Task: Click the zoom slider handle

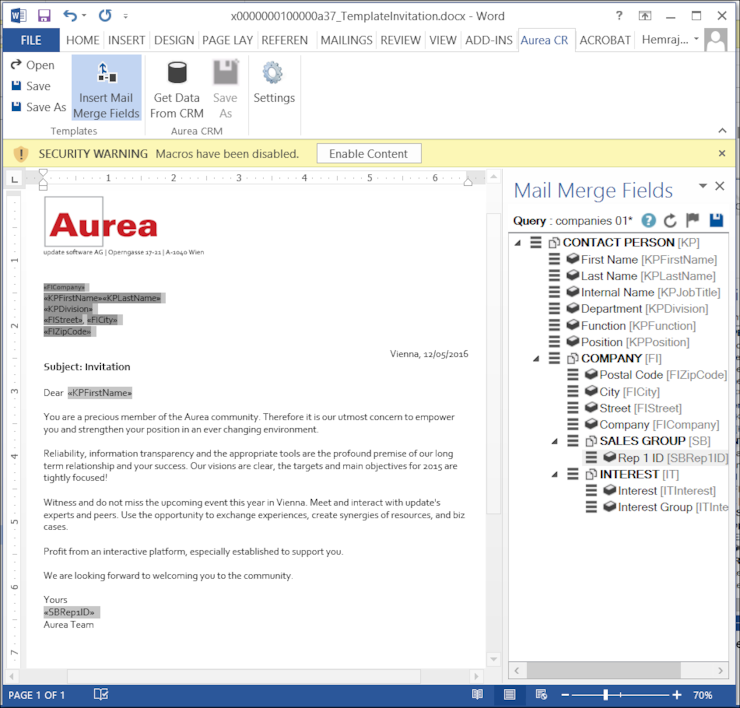Action: [605, 695]
